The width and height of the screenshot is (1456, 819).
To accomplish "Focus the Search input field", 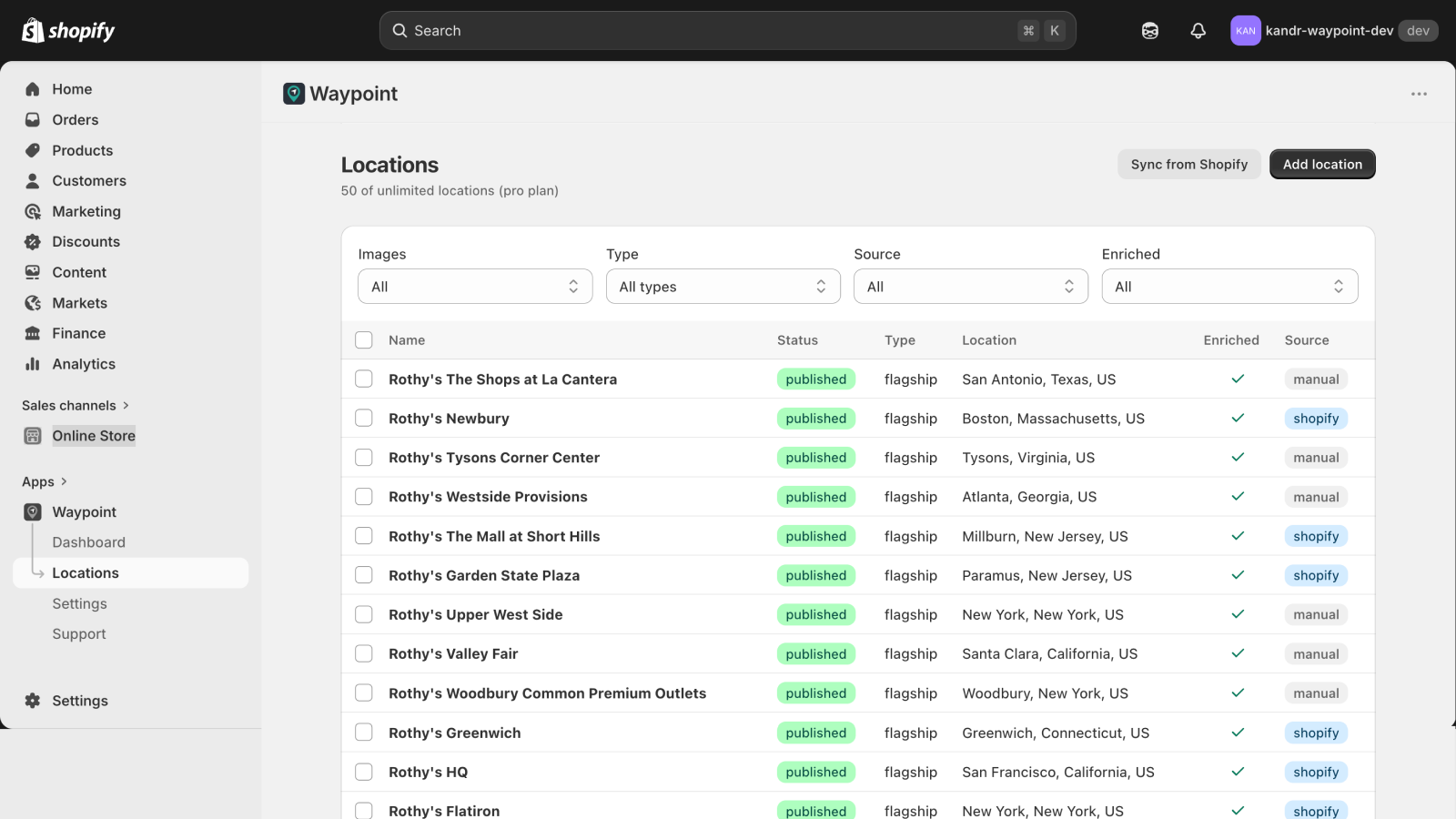I will click(728, 31).
